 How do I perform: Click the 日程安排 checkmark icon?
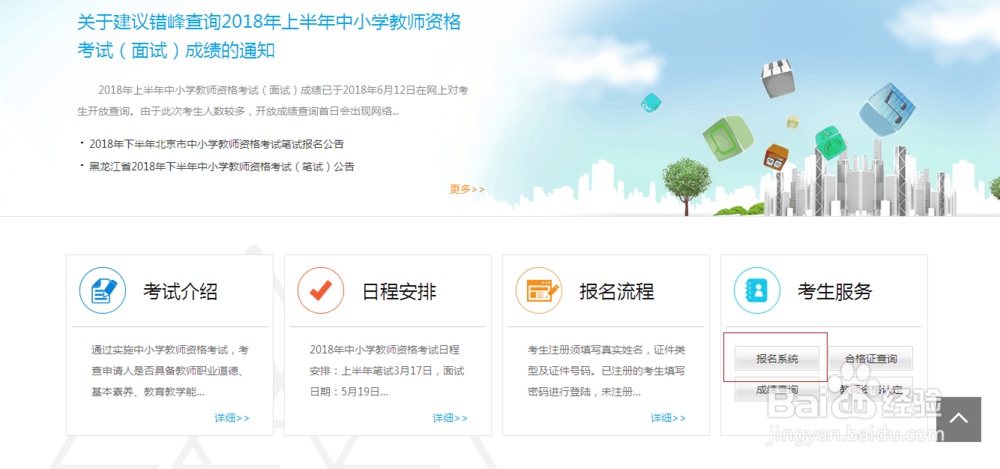(x=321, y=290)
